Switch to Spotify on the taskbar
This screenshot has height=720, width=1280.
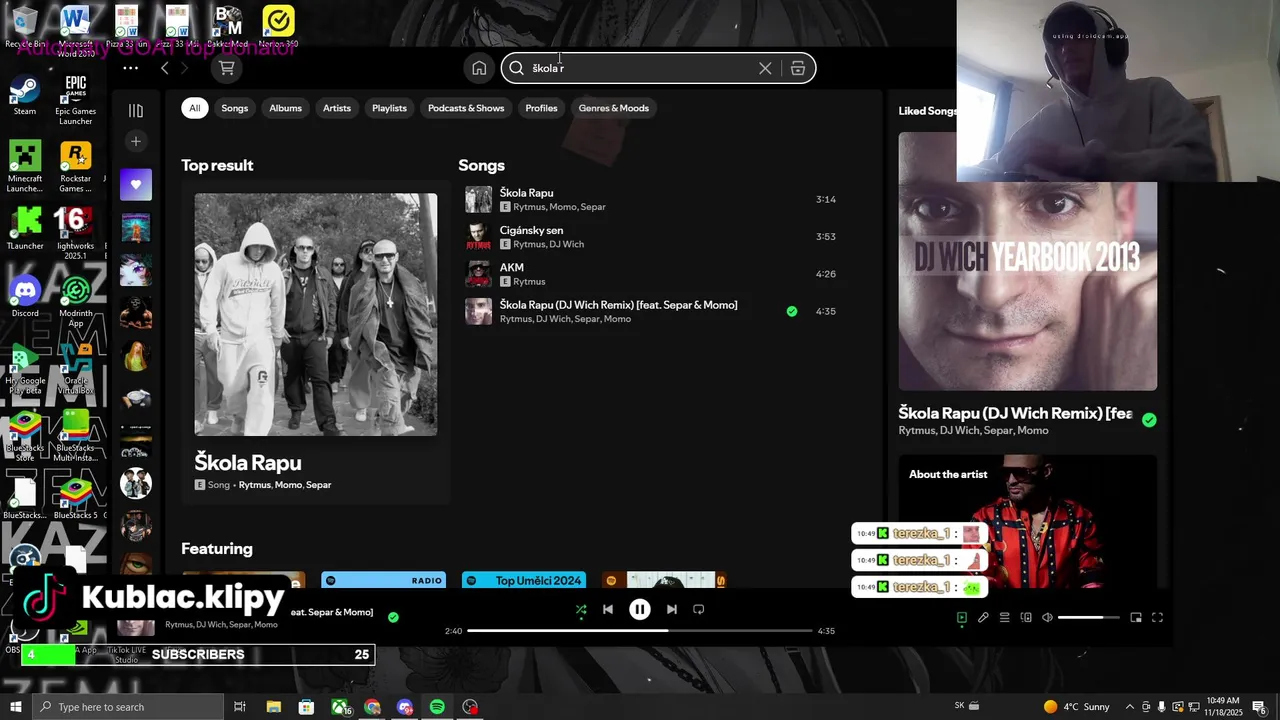pos(437,707)
